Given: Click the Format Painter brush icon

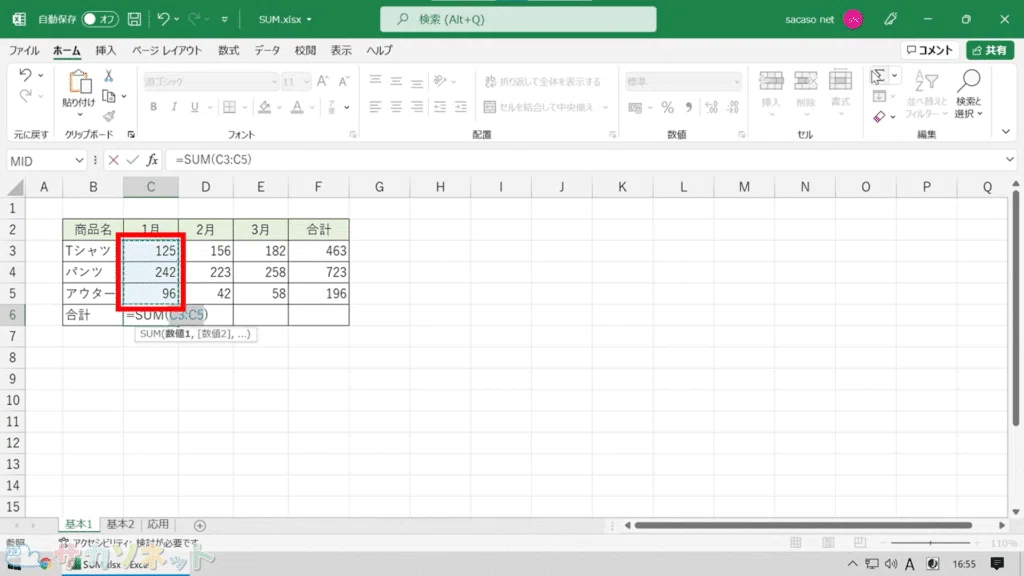Looking at the screenshot, I should click(109, 116).
